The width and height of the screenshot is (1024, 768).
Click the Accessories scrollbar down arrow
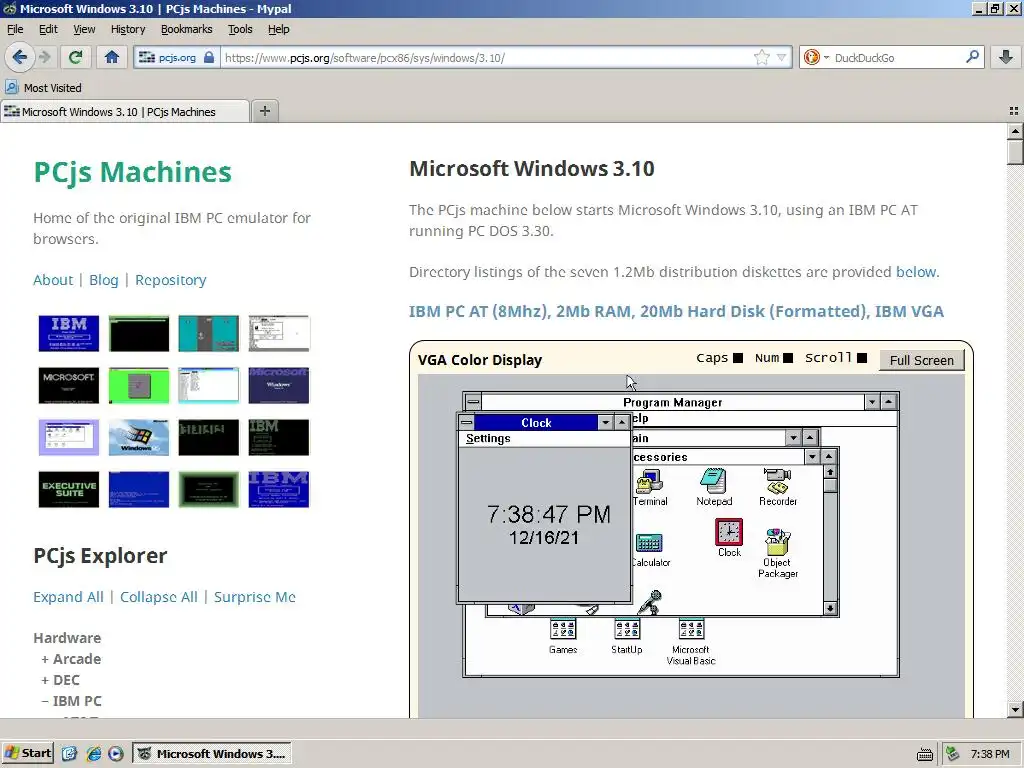point(829,608)
